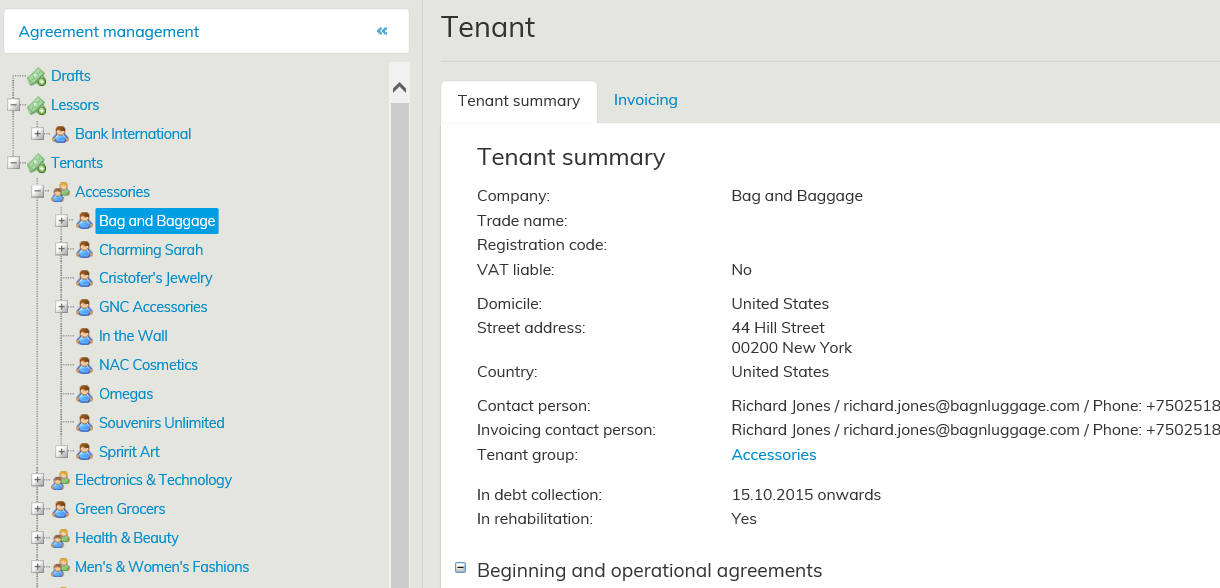Open the Accessories tenant group link
Image resolution: width=1220 pixels, height=588 pixels.
[773, 455]
